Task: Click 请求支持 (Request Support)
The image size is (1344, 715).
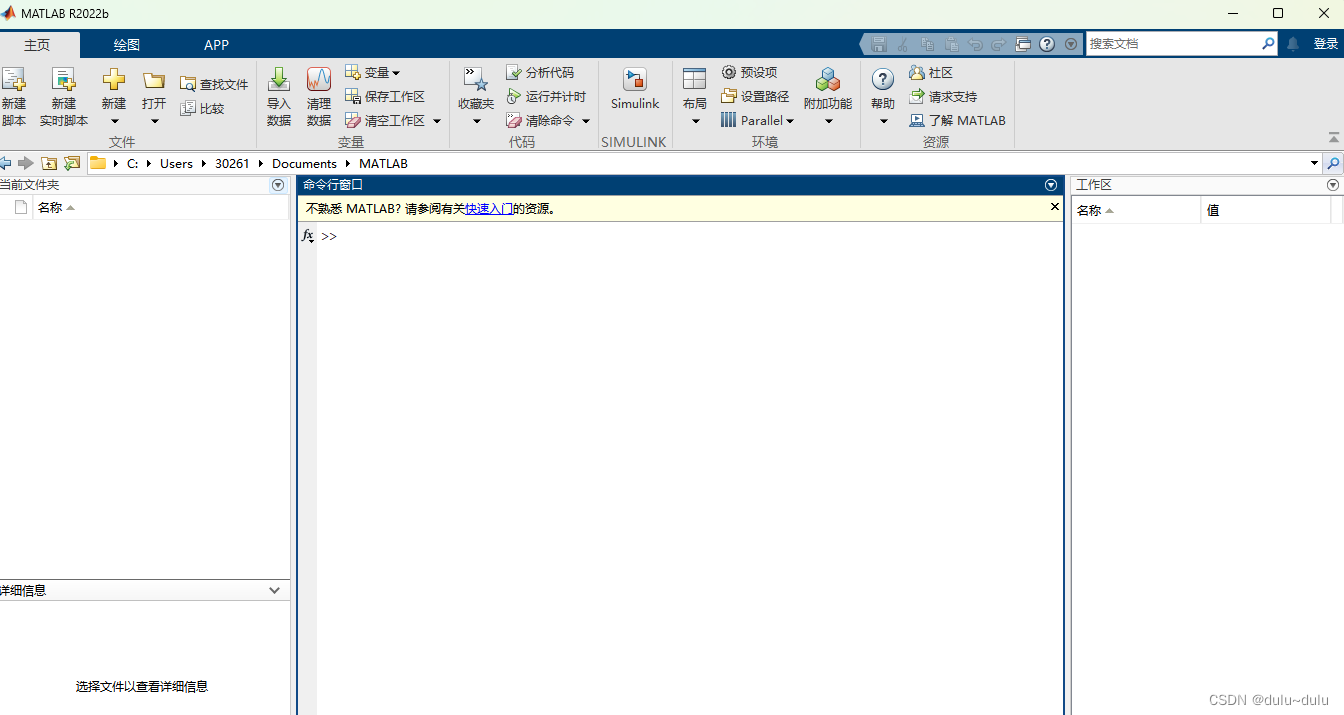Action: coord(943,96)
